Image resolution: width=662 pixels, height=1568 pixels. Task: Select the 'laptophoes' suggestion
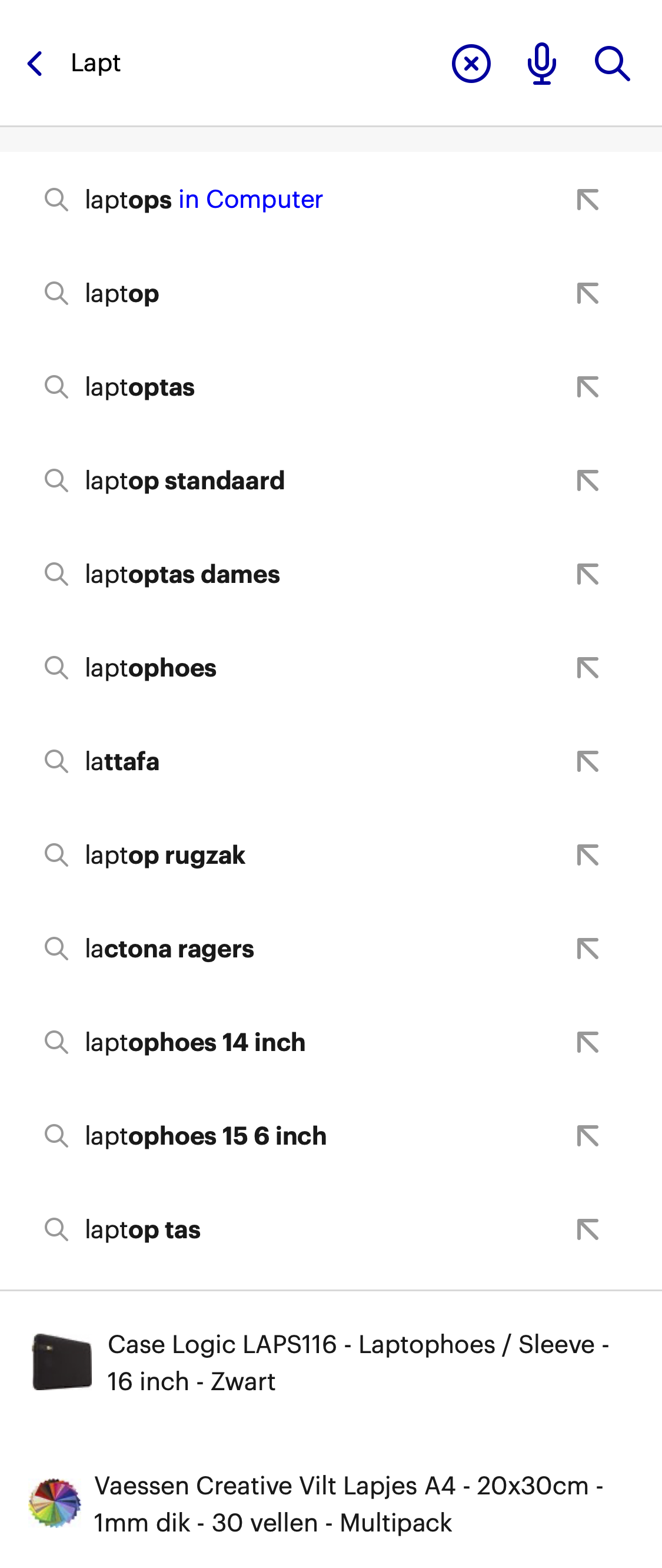[151, 668]
